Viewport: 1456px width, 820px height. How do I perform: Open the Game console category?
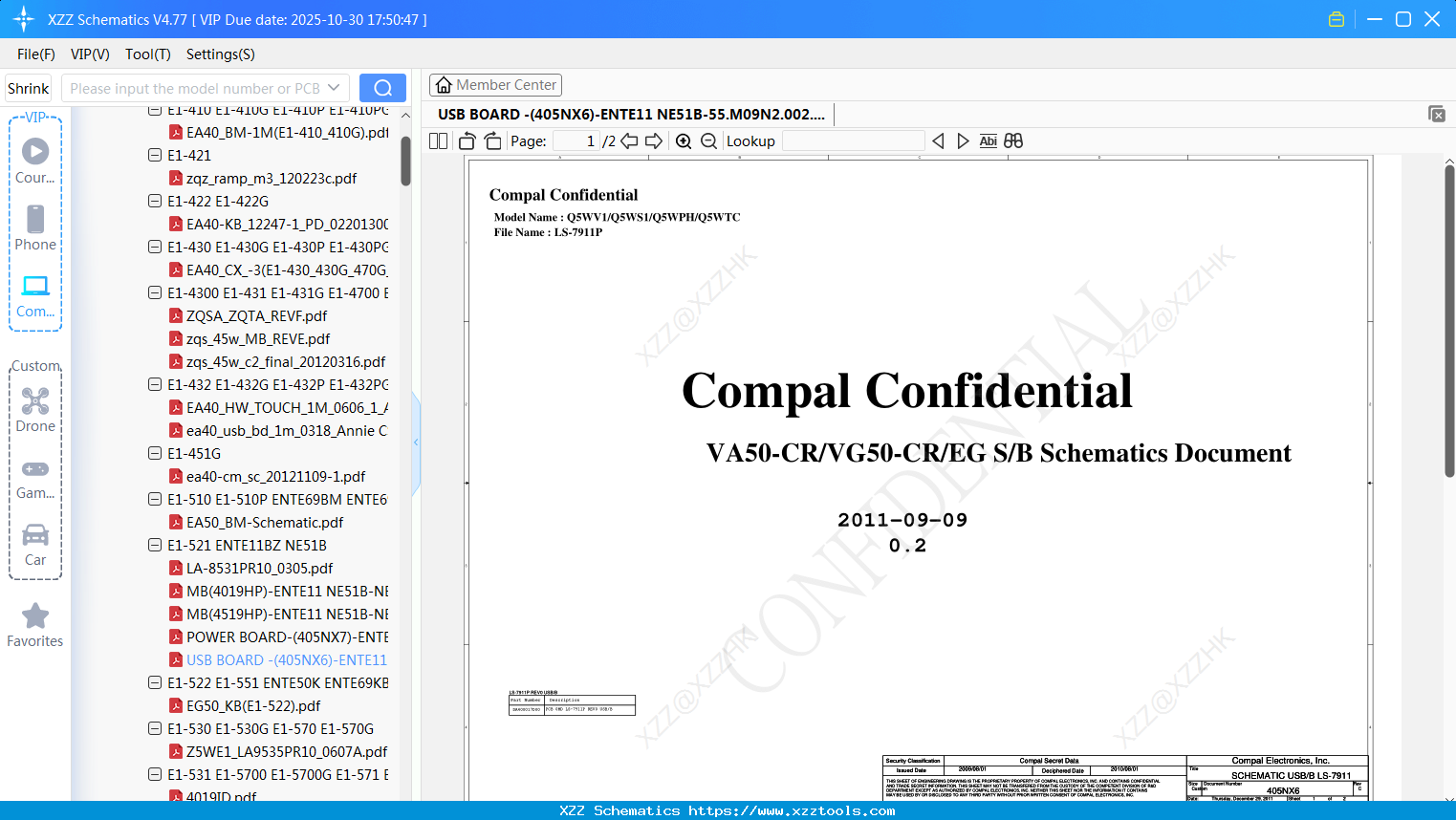(x=35, y=478)
